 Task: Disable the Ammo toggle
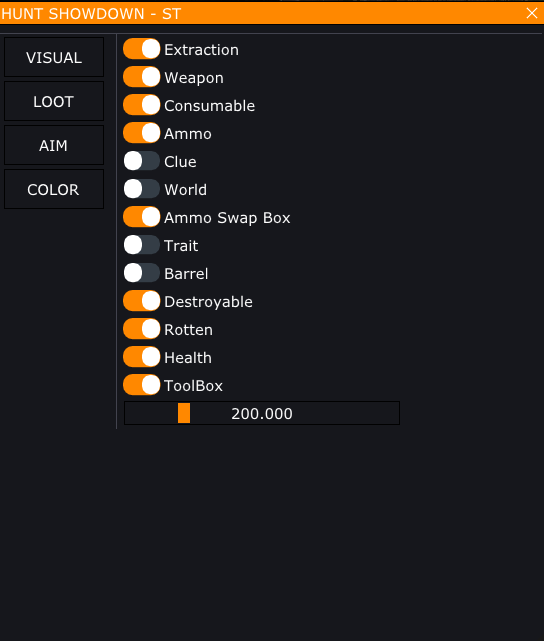141,133
